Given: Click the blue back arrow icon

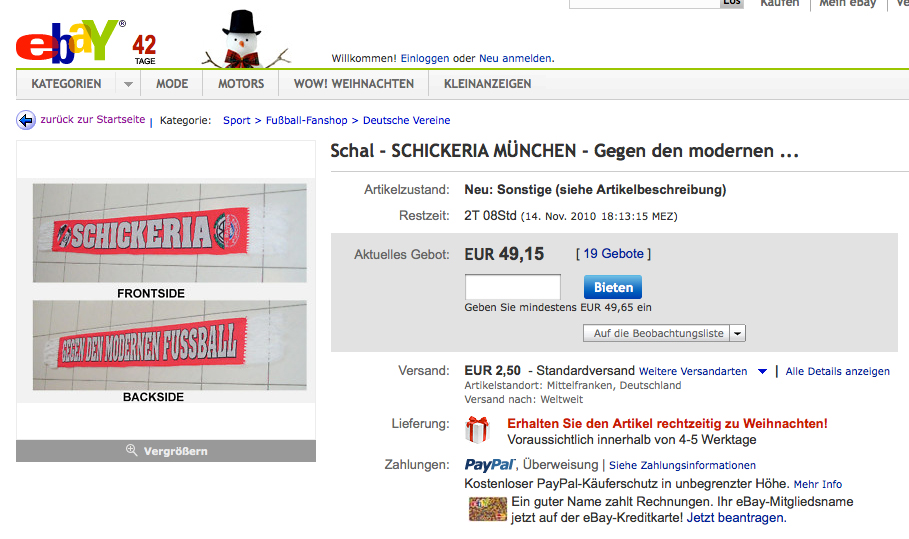Looking at the screenshot, I should (x=26, y=120).
